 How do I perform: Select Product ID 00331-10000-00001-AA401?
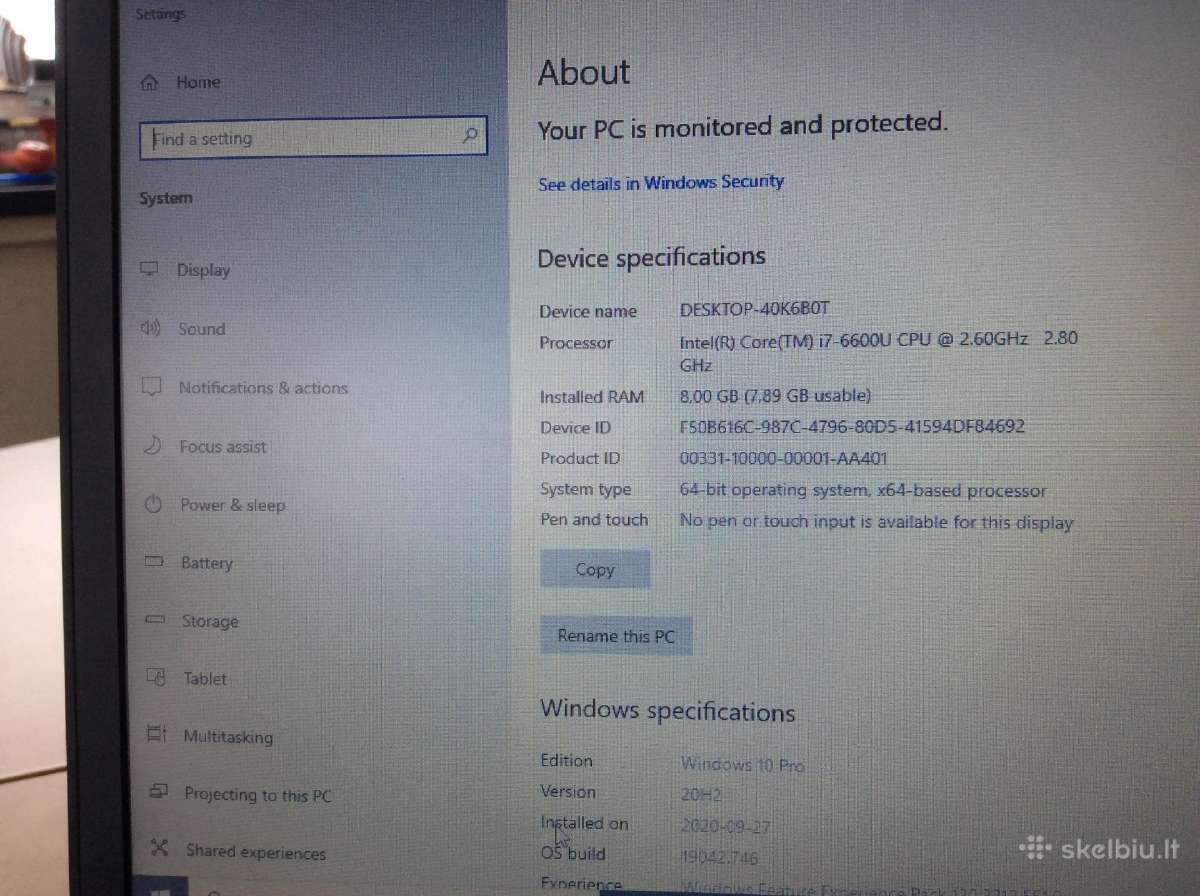point(783,458)
